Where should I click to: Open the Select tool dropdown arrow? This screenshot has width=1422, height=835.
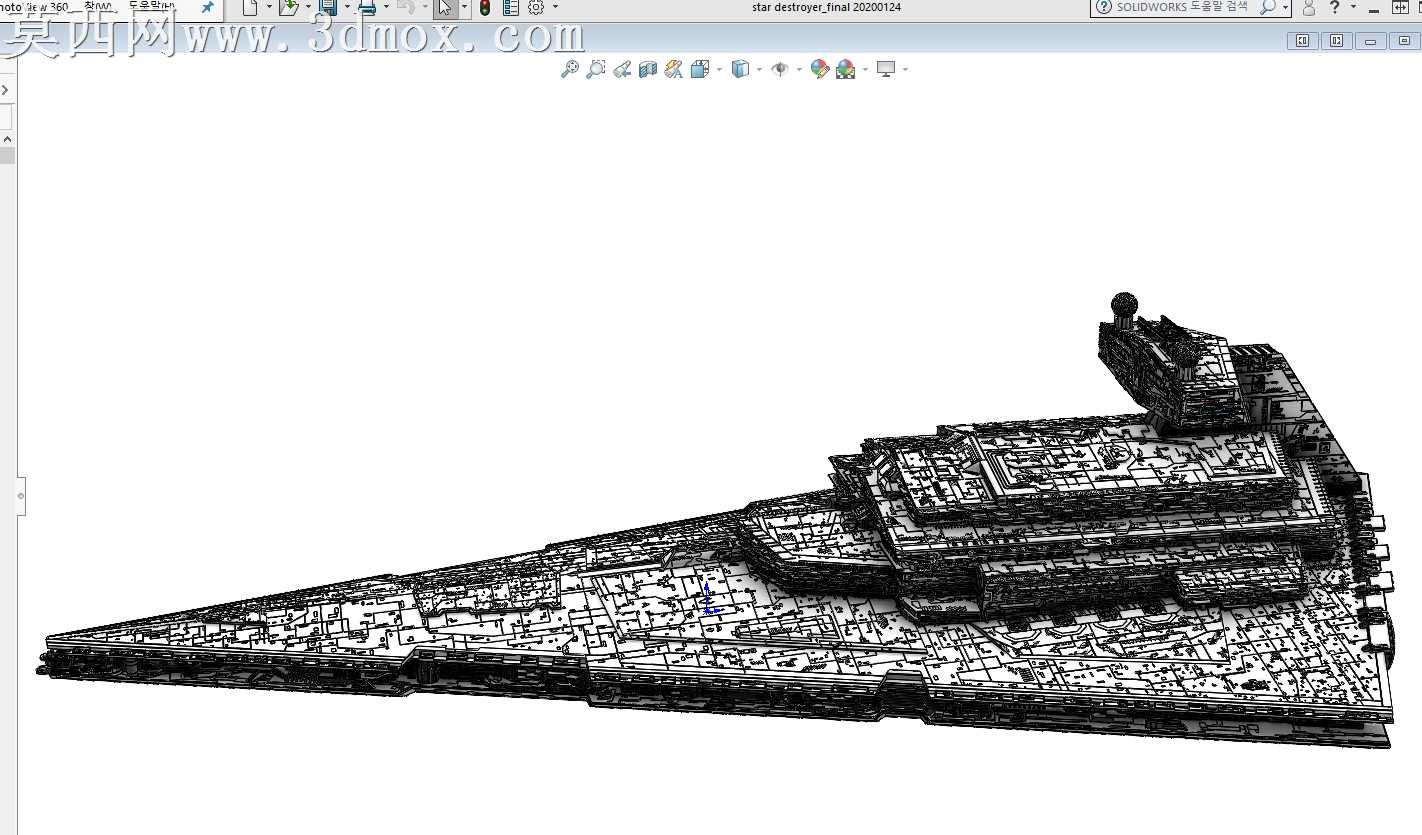point(464,8)
